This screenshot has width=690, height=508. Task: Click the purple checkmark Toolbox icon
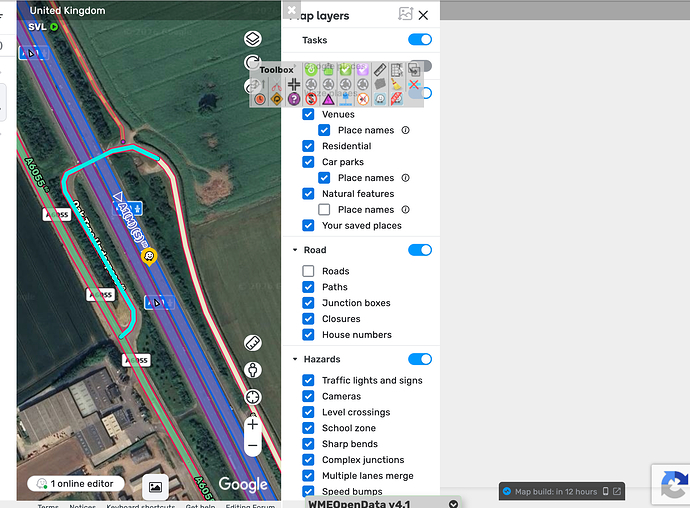[x=363, y=70]
